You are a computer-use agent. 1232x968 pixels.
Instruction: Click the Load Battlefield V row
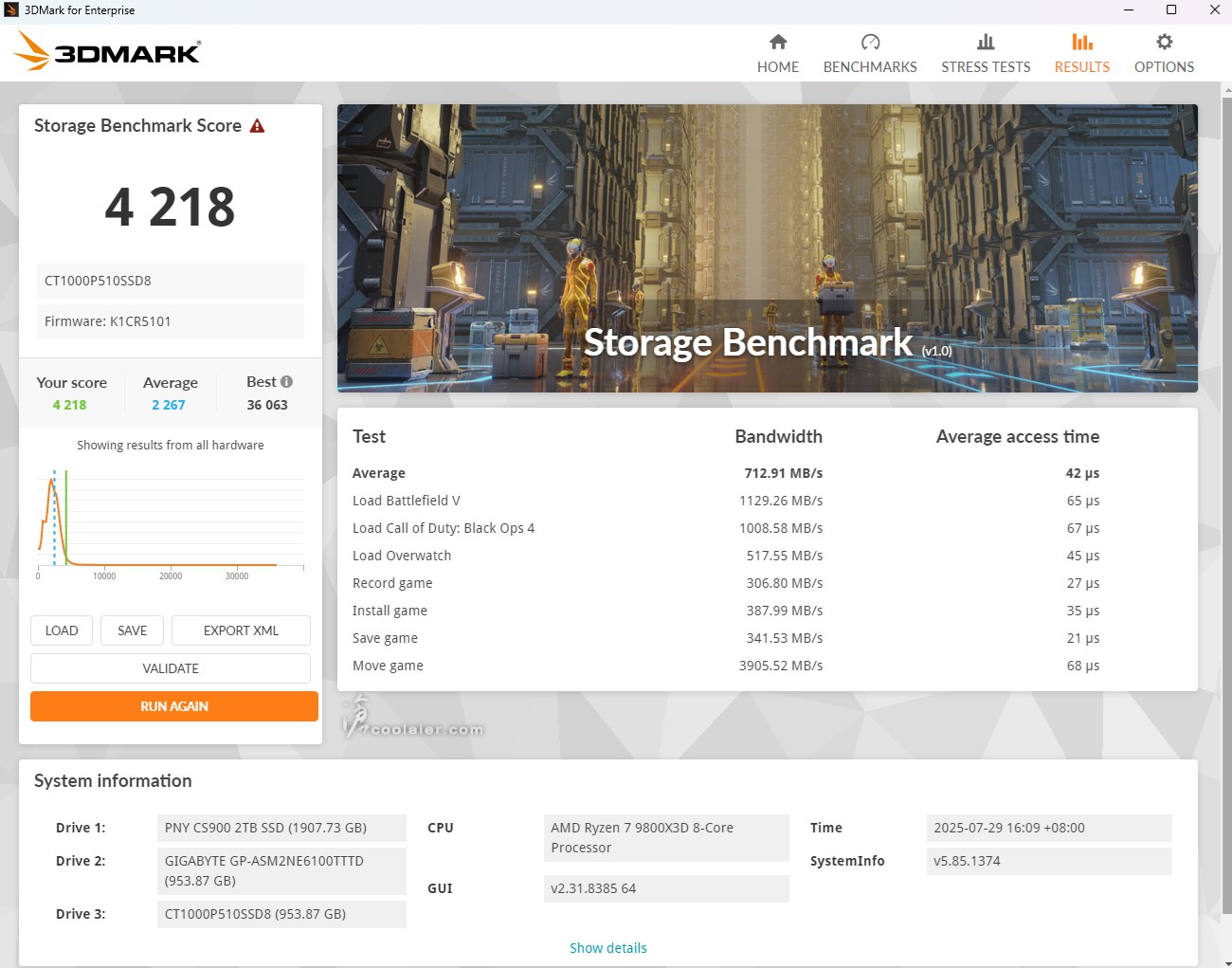726,501
